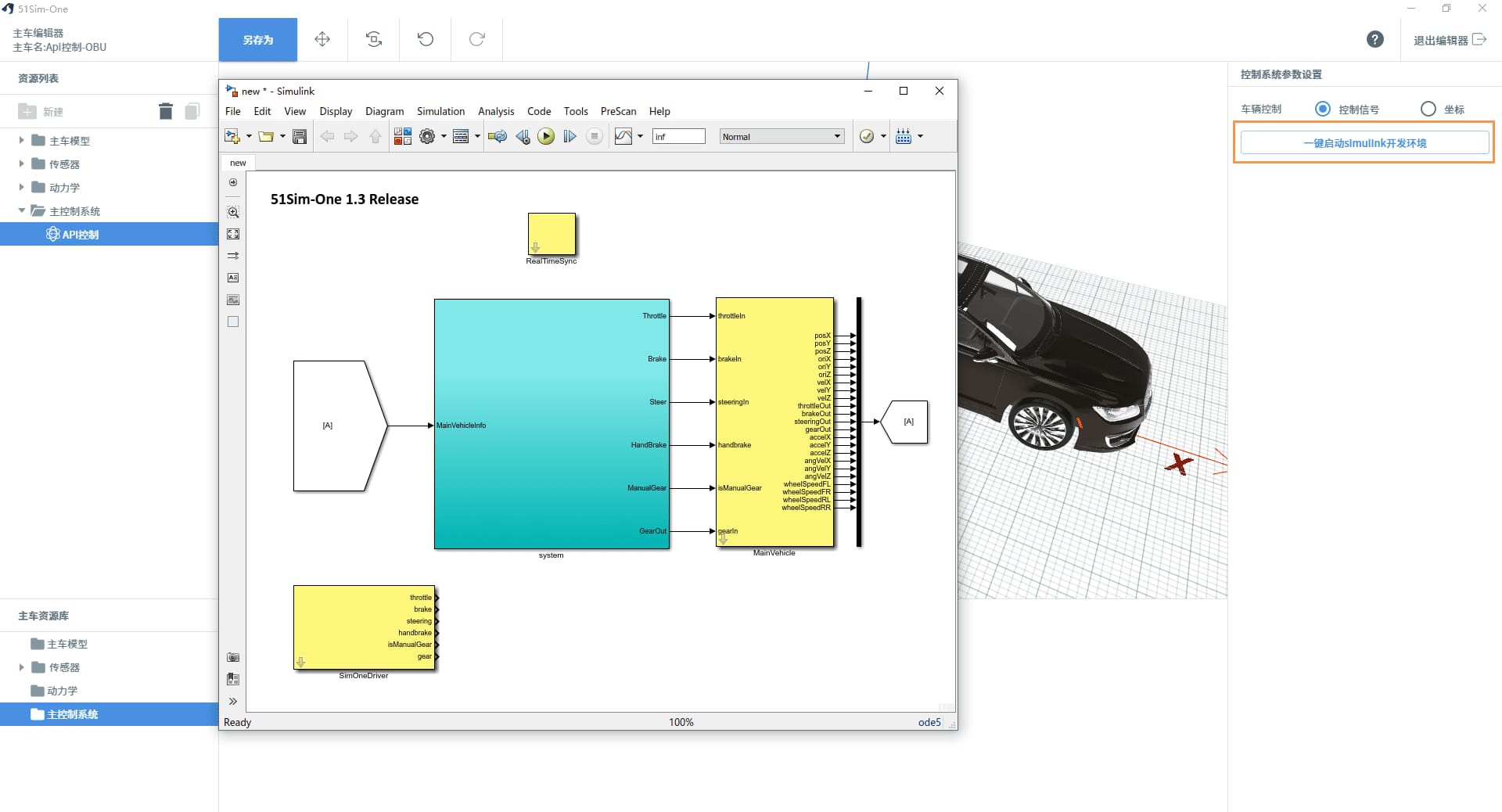Image resolution: width=1502 pixels, height=812 pixels.
Task: Select the API控制 tree item
Action: tap(110, 234)
